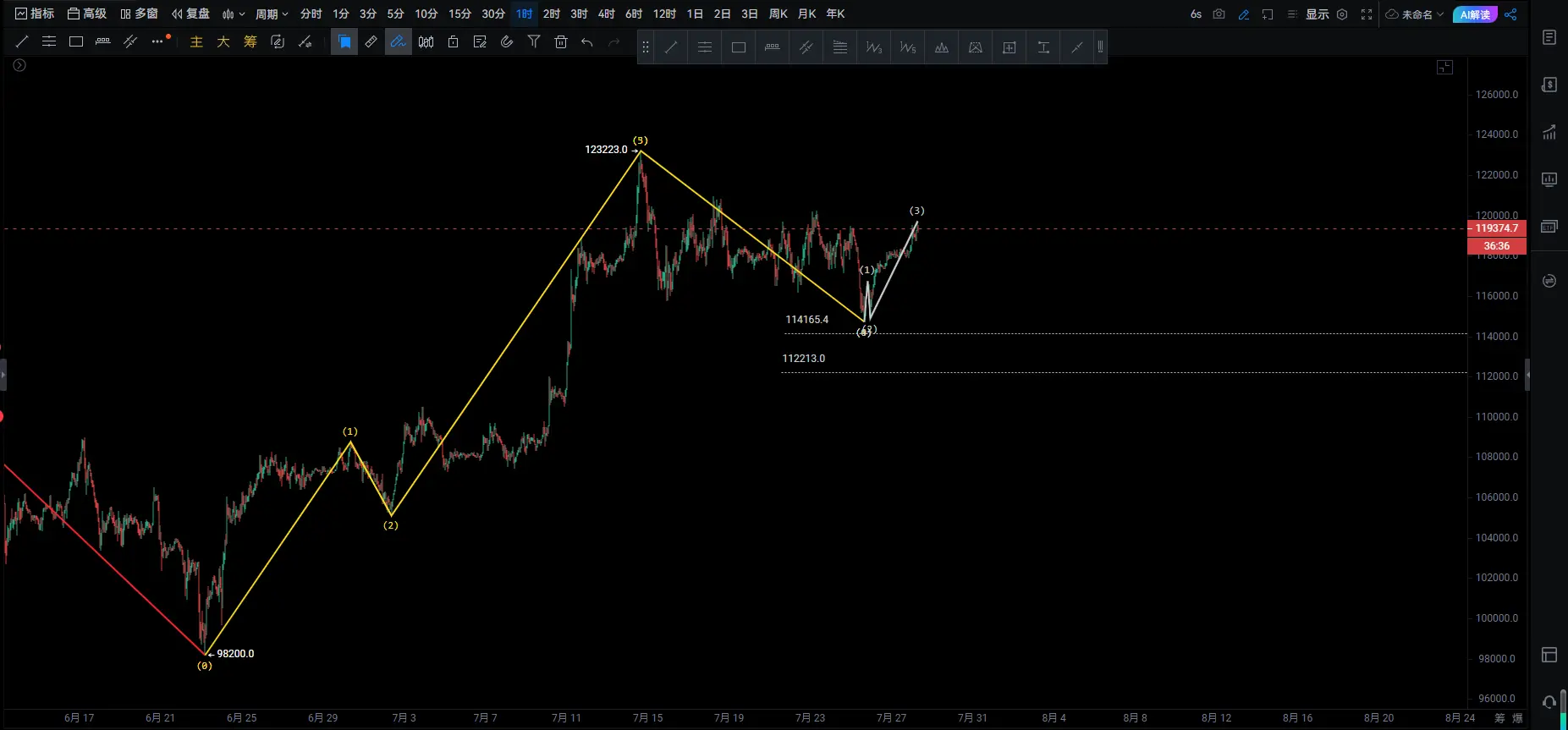Select the 15分 timeframe
The width and height of the screenshot is (1568, 730).
(x=459, y=14)
